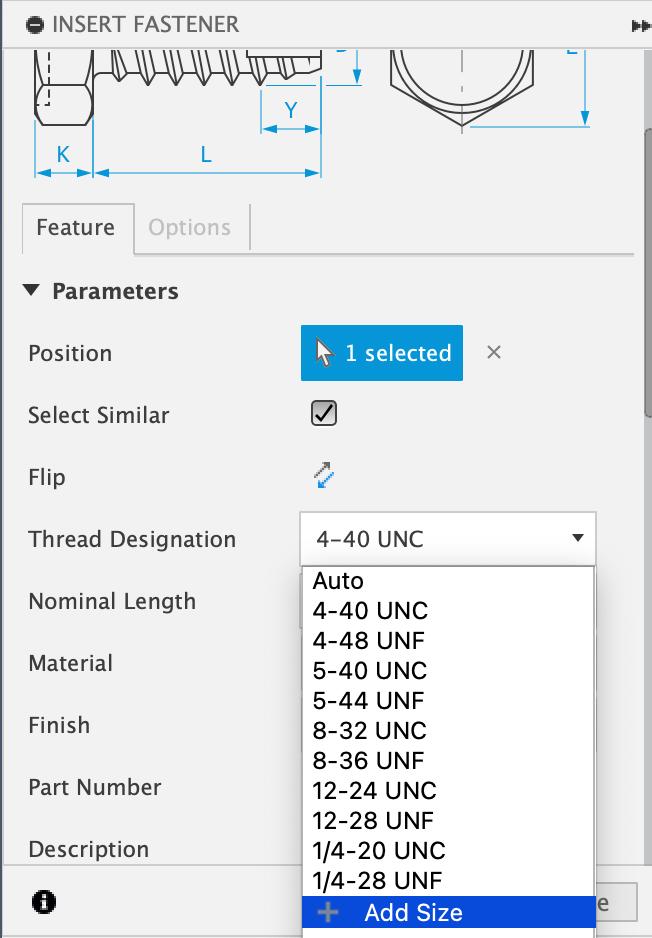Clear the Position selection with the X icon
The height and width of the screenshot is (938, 652).
pos(493,353)
